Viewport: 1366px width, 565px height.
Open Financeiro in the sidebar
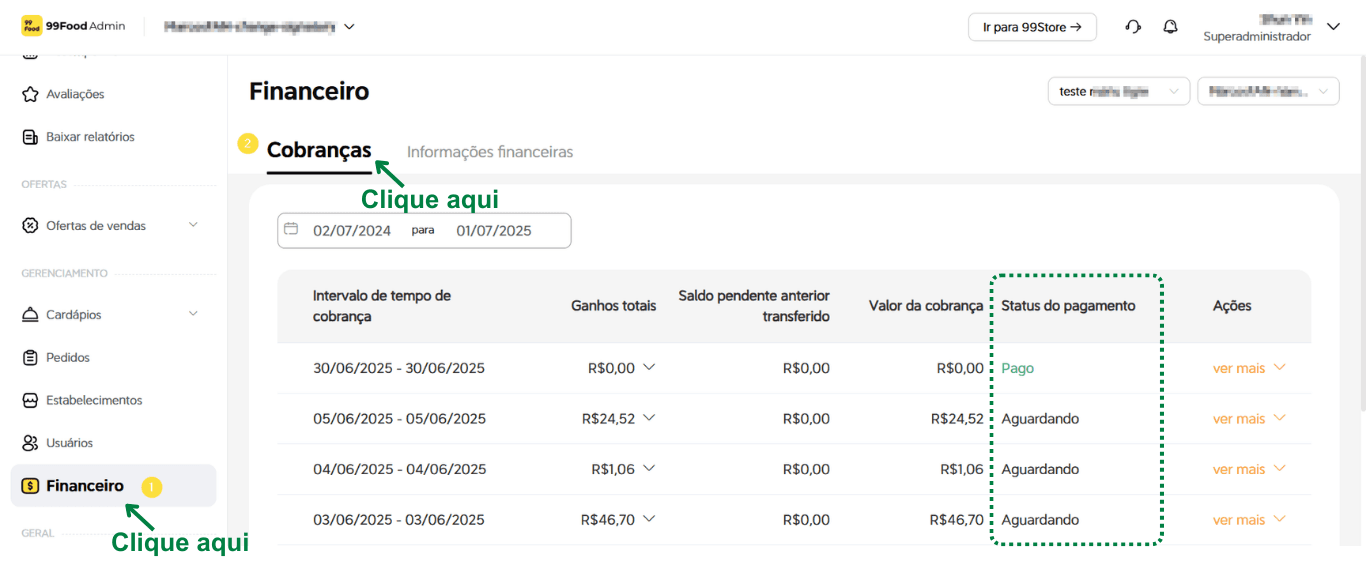(x=85, y=486)
